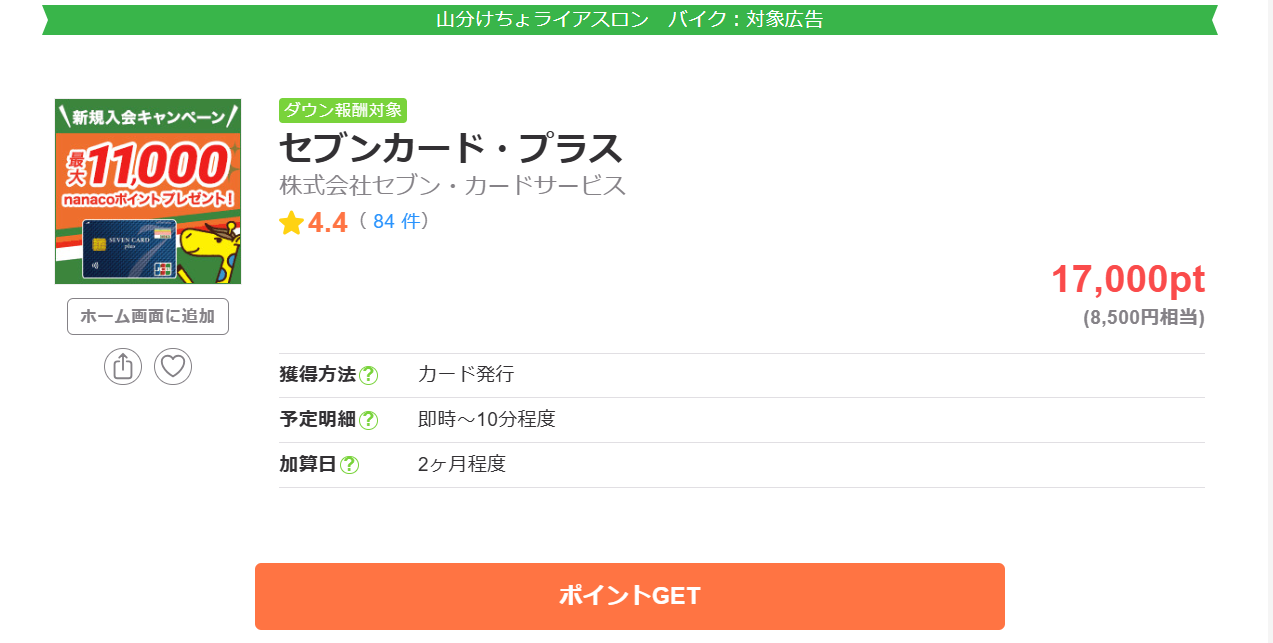Viewport: 1273px width, 643px height.
Task: Click the heart favorite icon
Action: [x=173, y=366]
